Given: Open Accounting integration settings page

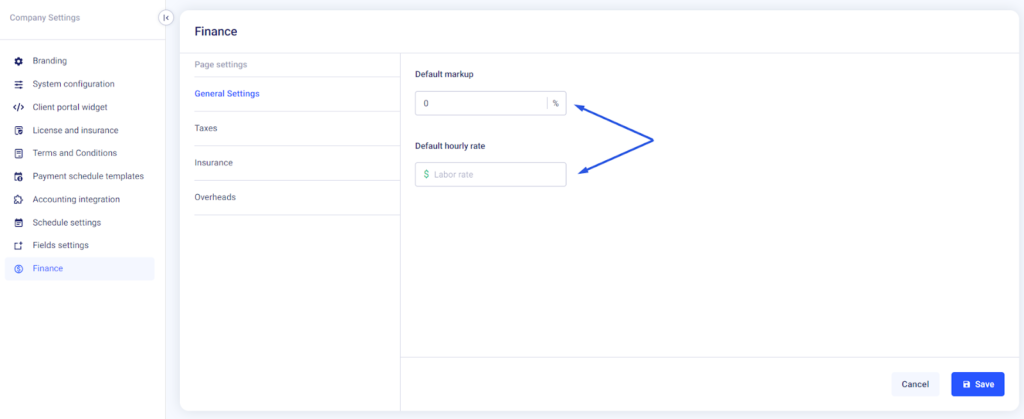Looking at the screenshot, I should (76, 199).
